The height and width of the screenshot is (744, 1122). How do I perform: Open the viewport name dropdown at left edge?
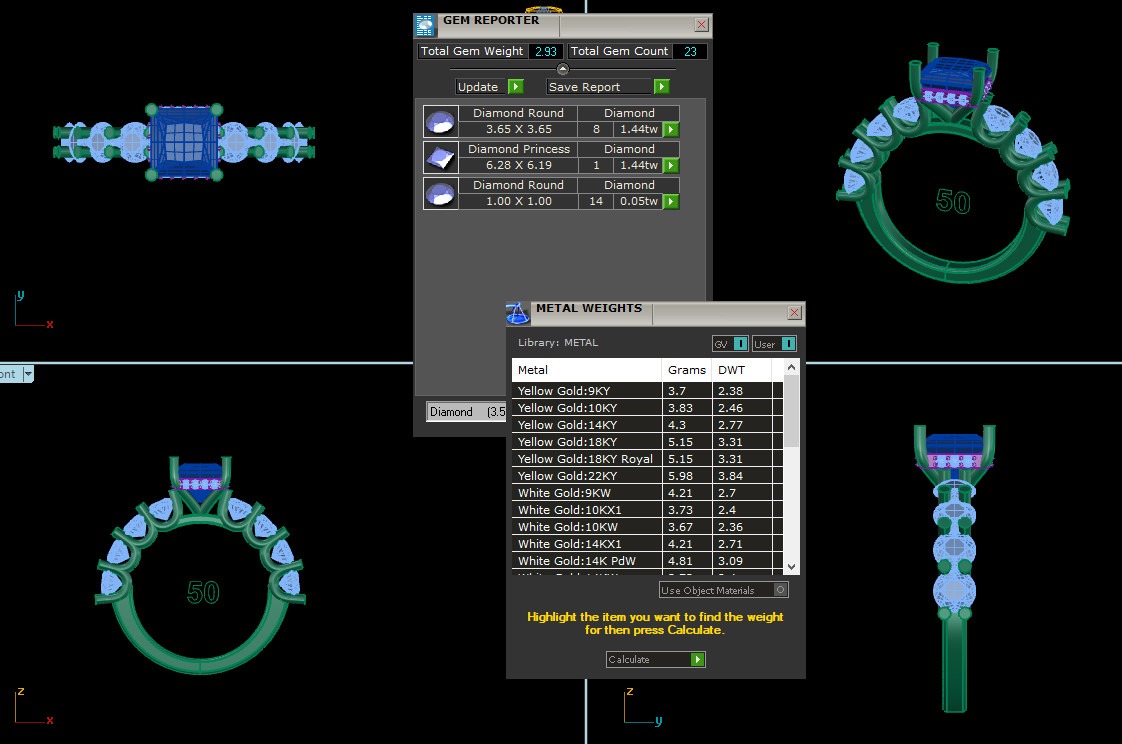click(x=28, y=374)
